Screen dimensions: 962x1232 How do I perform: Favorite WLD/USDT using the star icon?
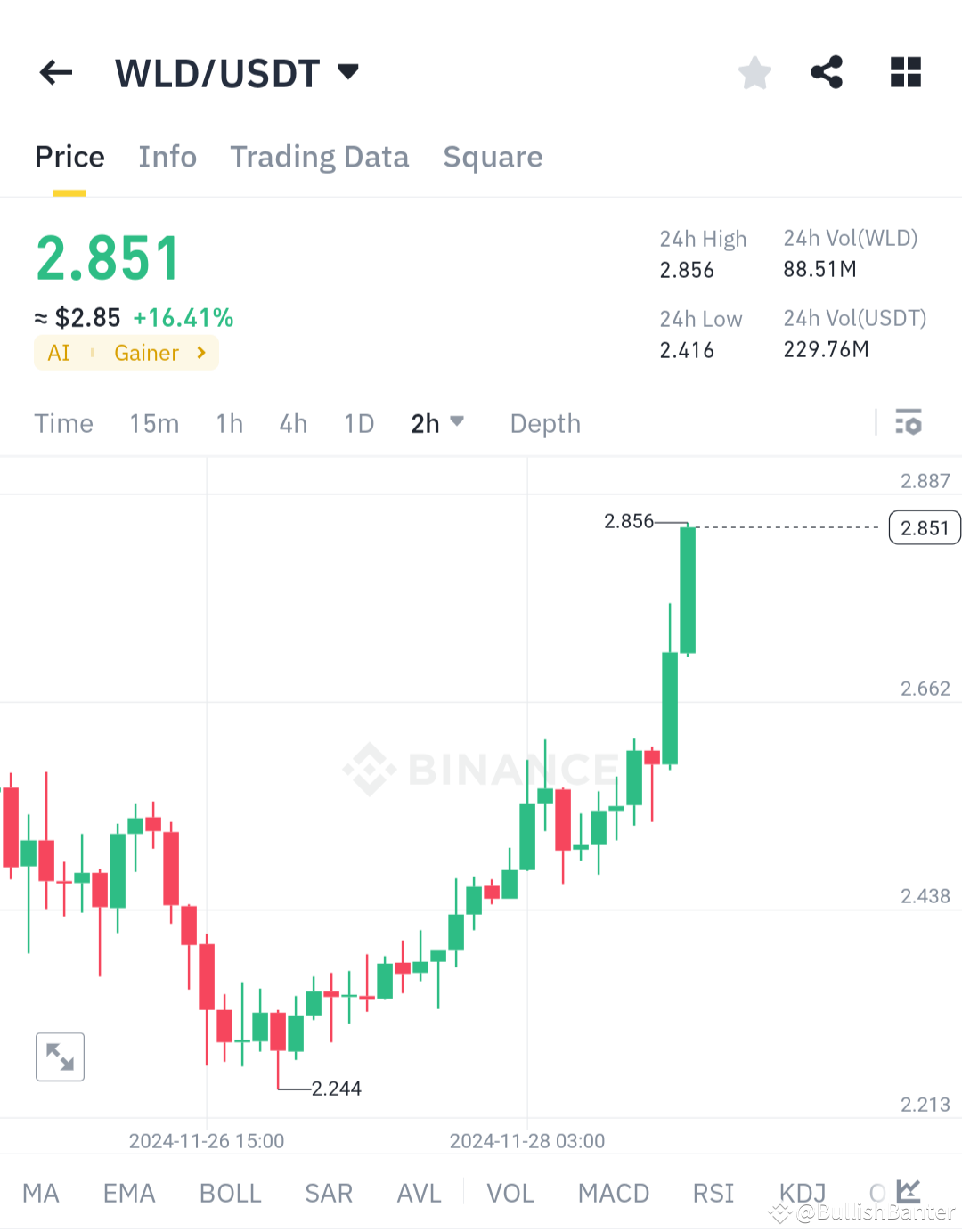(x=754, y=73)
